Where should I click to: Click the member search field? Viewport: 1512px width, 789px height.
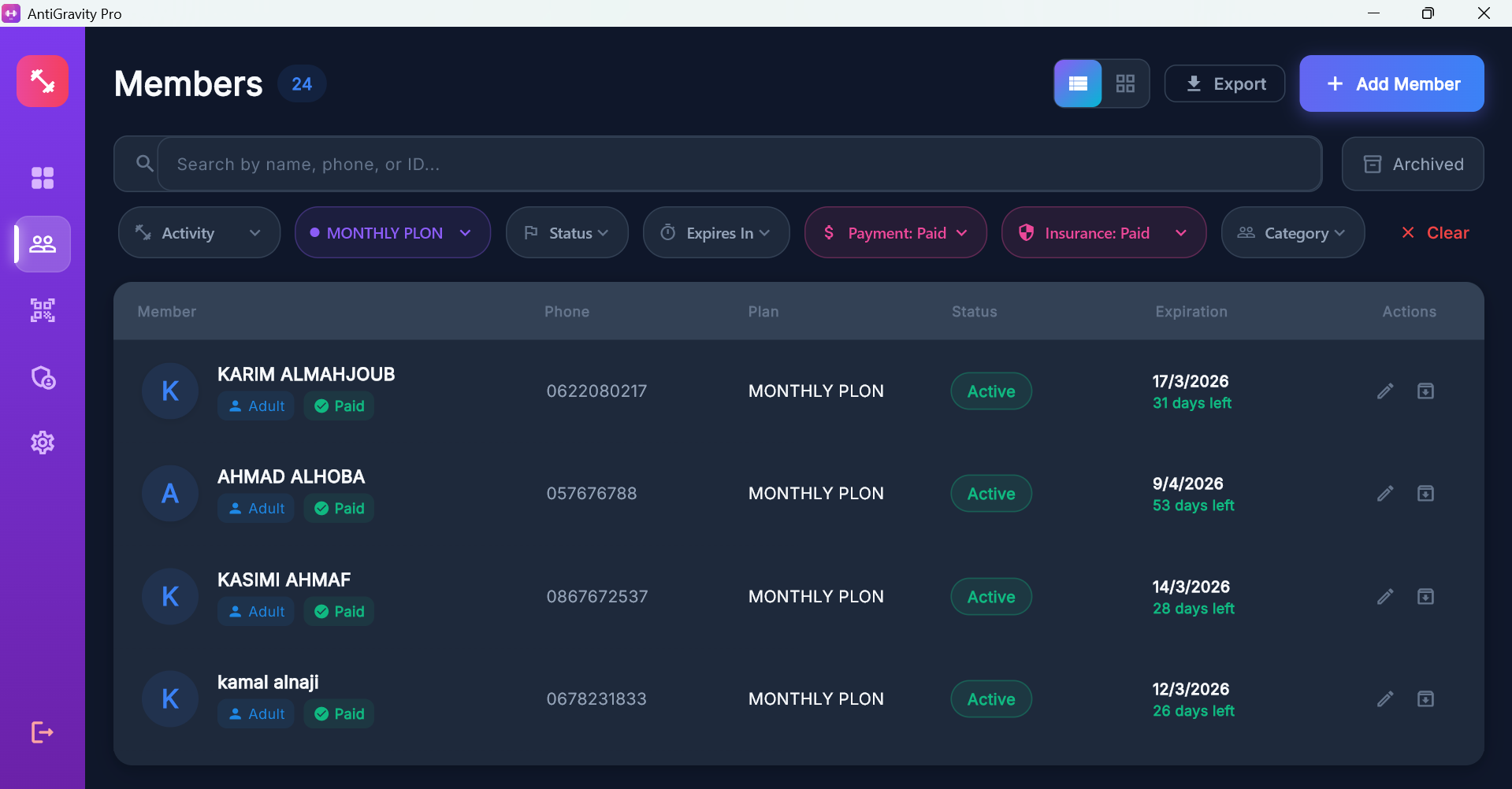[x=739, y=164]
